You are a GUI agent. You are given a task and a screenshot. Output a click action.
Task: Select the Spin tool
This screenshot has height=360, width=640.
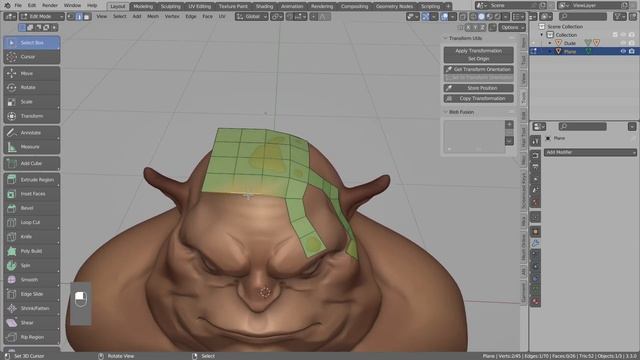pyautogui.click(x=31, y=265)
